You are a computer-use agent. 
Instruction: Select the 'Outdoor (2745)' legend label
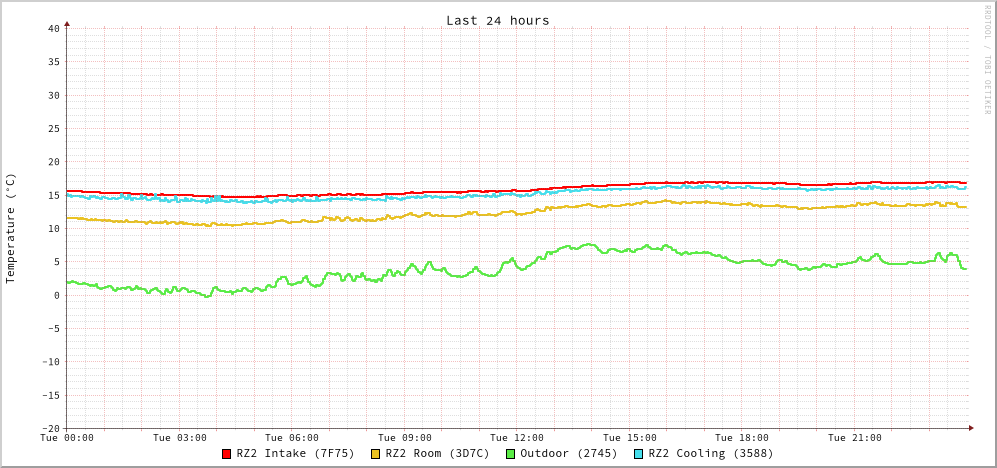point(568,453)
